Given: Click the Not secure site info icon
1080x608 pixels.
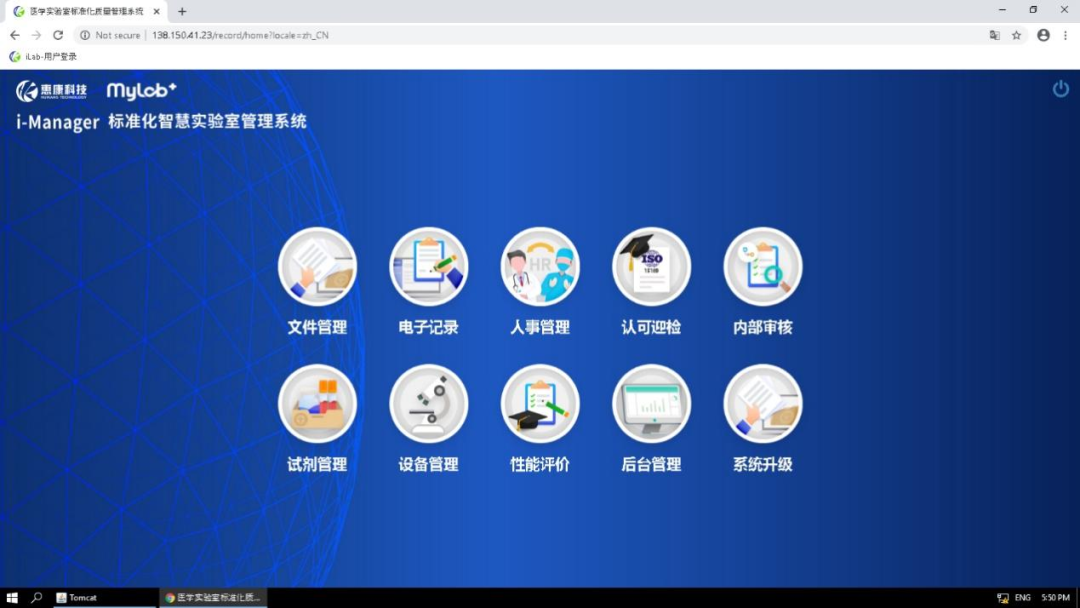Looking at the screenshot, I should [85, 35].
